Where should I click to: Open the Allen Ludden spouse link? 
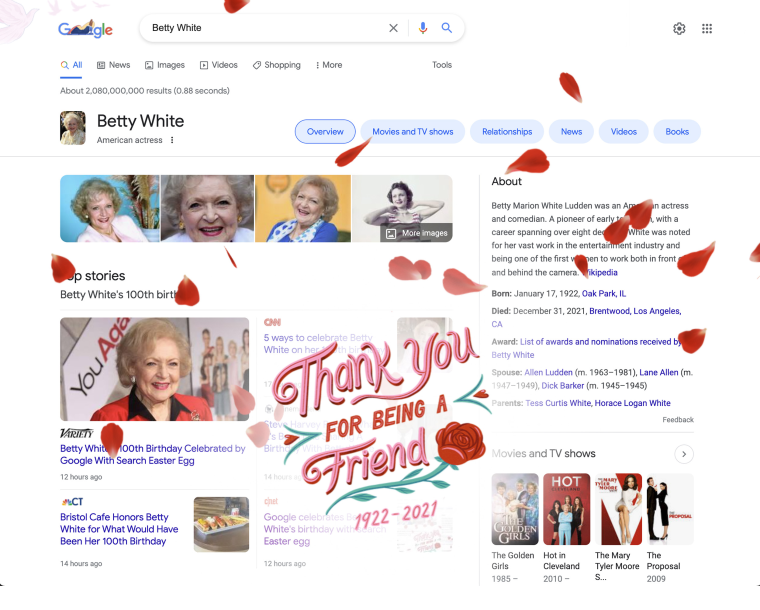[x=549, y=373]
